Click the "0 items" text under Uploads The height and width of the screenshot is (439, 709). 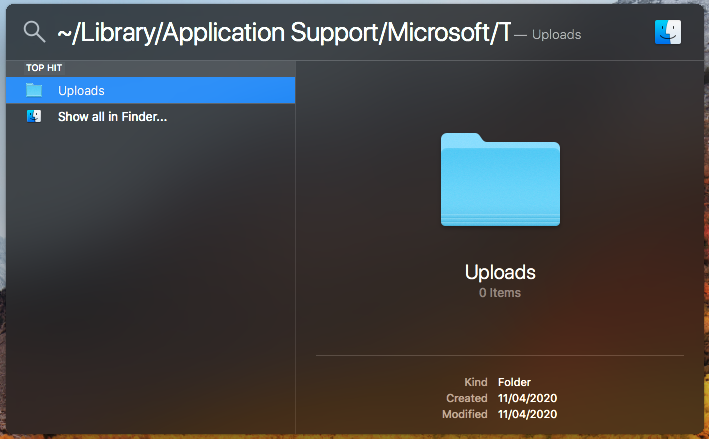(500, 293)
